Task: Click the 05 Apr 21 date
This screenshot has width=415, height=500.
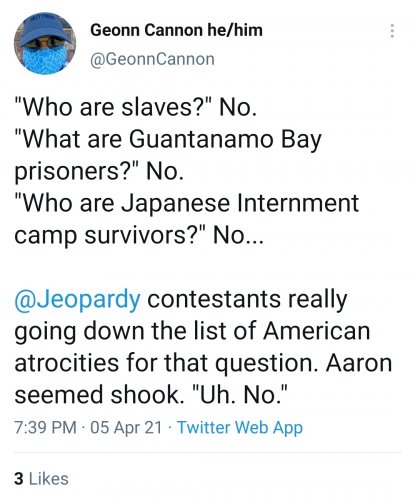Action: click(x=126, y=427)
